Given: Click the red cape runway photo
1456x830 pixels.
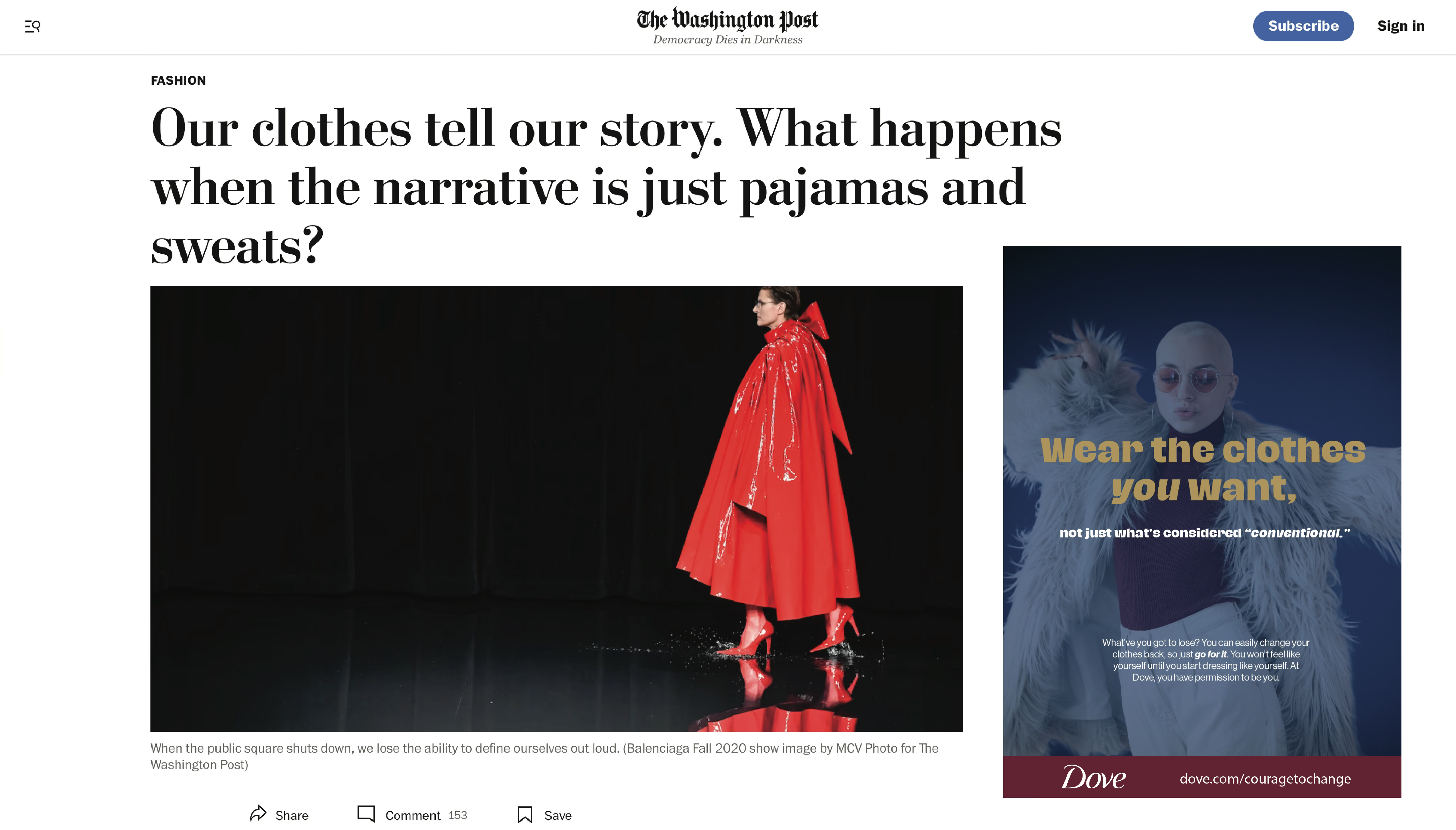Looking at the screenshot, I should tap(557, 509).
